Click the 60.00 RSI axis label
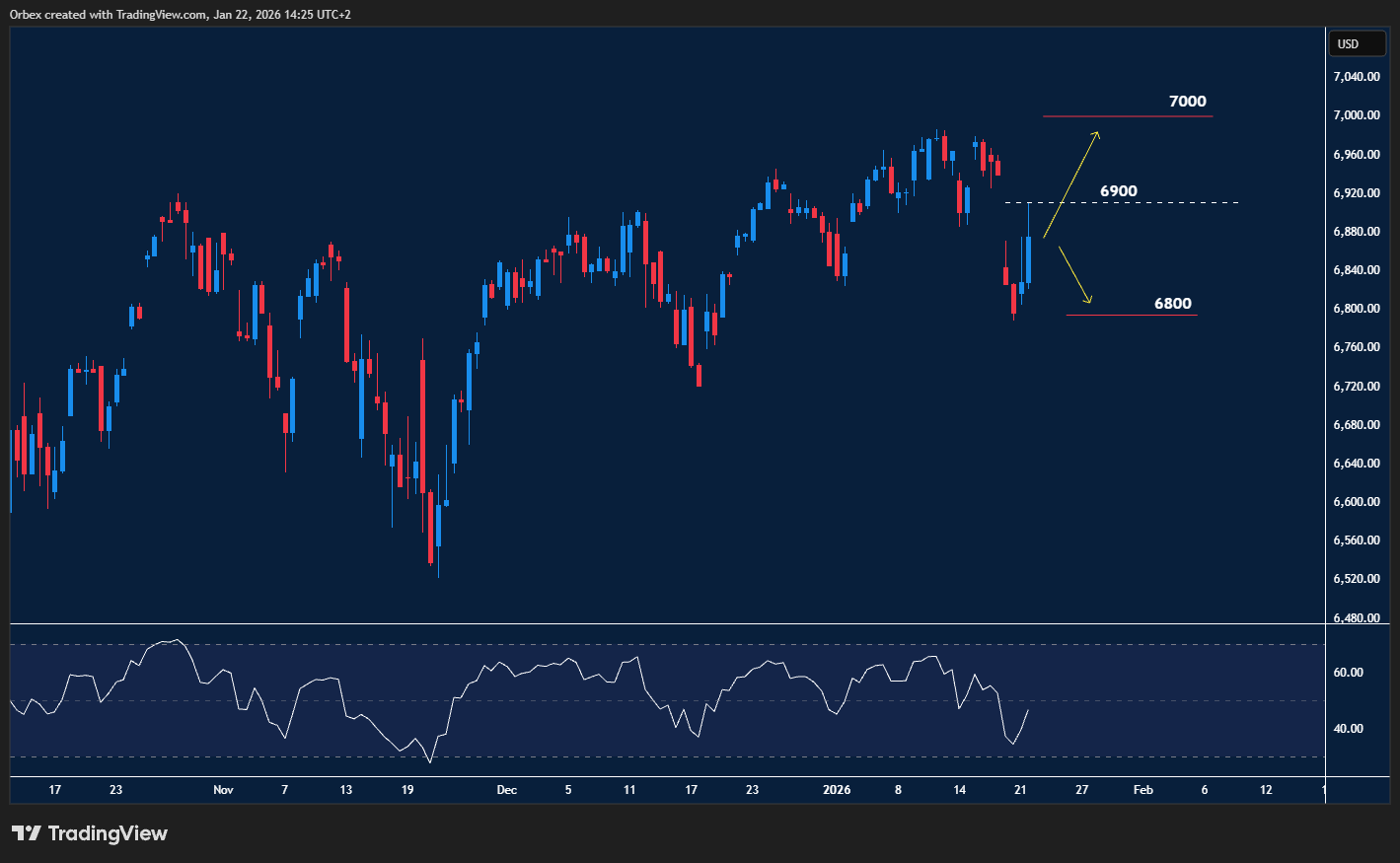This screenshot has height=863, width=1400. tap(1348, 673)
